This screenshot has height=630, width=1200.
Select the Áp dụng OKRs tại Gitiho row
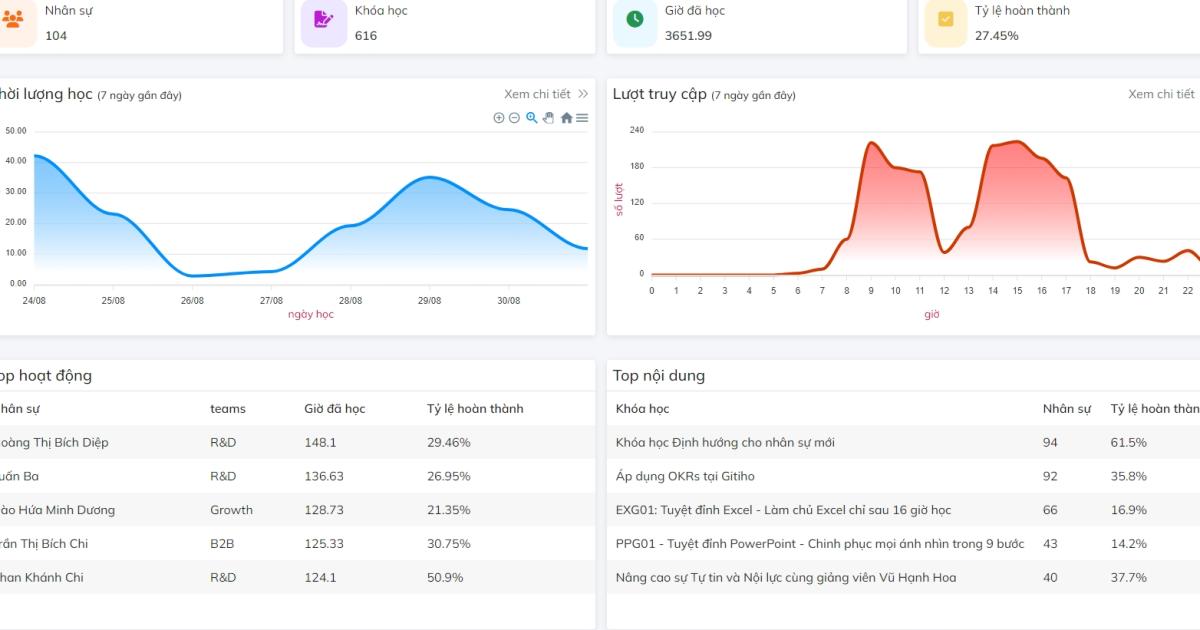pos(903,476)
